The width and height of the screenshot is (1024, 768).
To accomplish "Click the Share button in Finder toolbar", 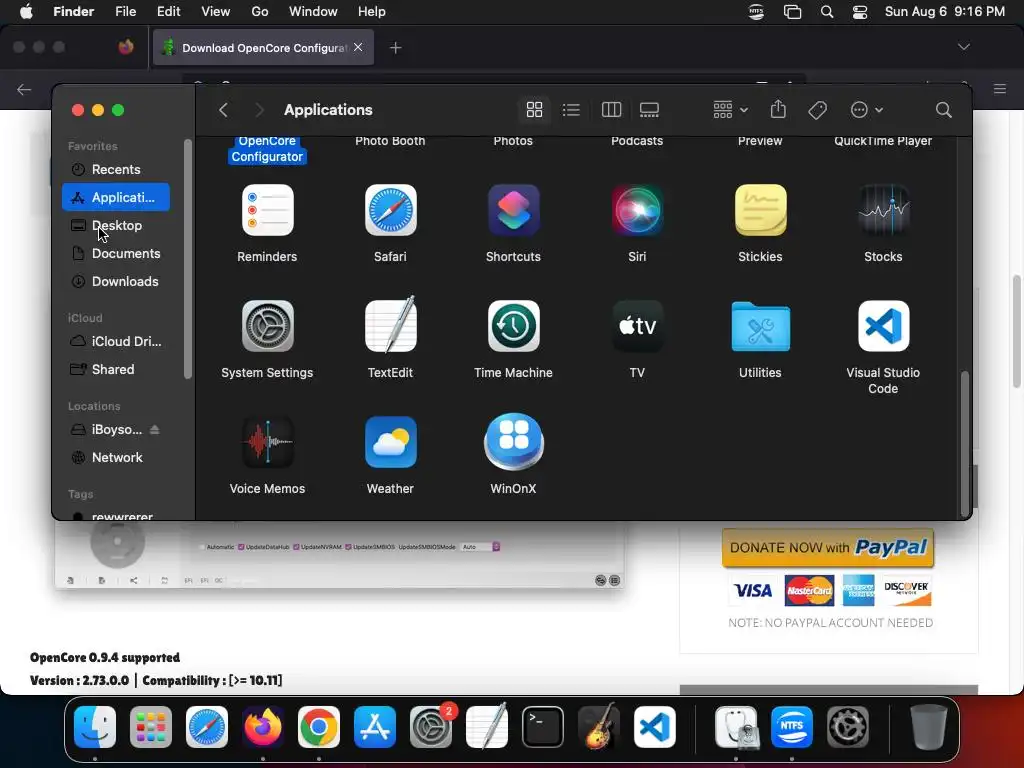I will 778,109.
